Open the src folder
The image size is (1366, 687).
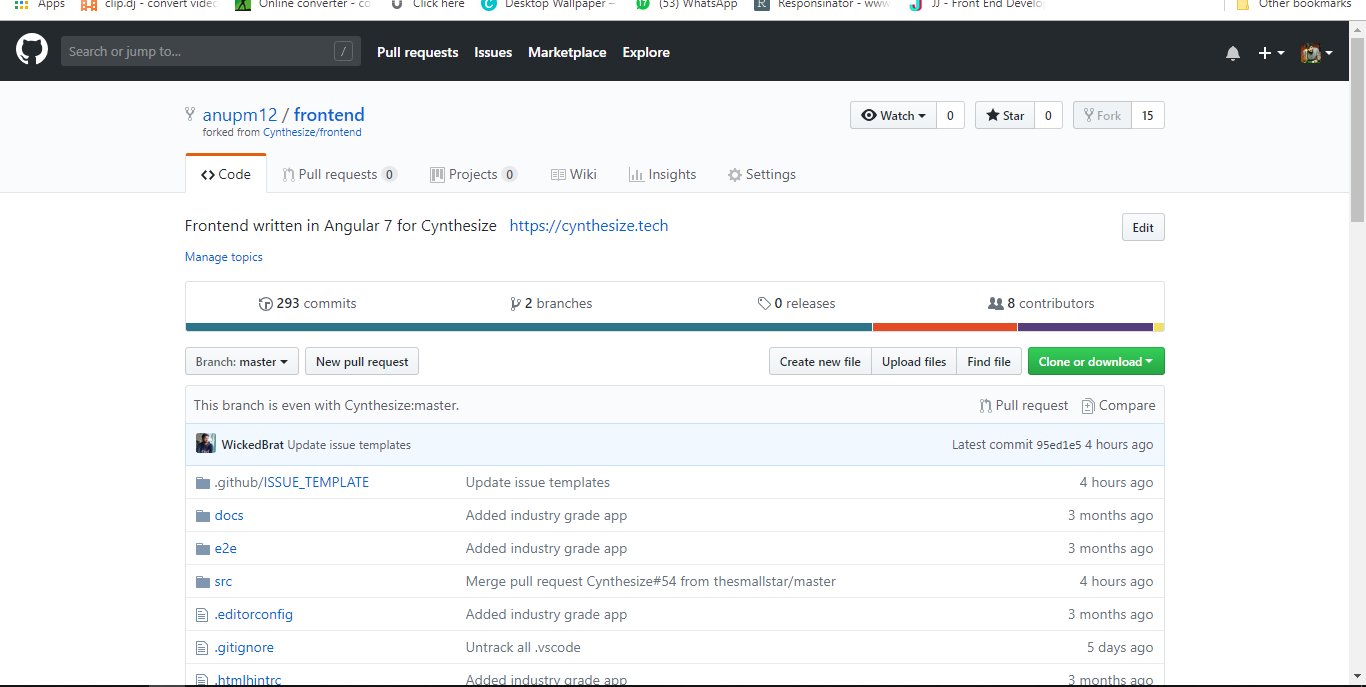pyautogui.click(x=223, y=581)
